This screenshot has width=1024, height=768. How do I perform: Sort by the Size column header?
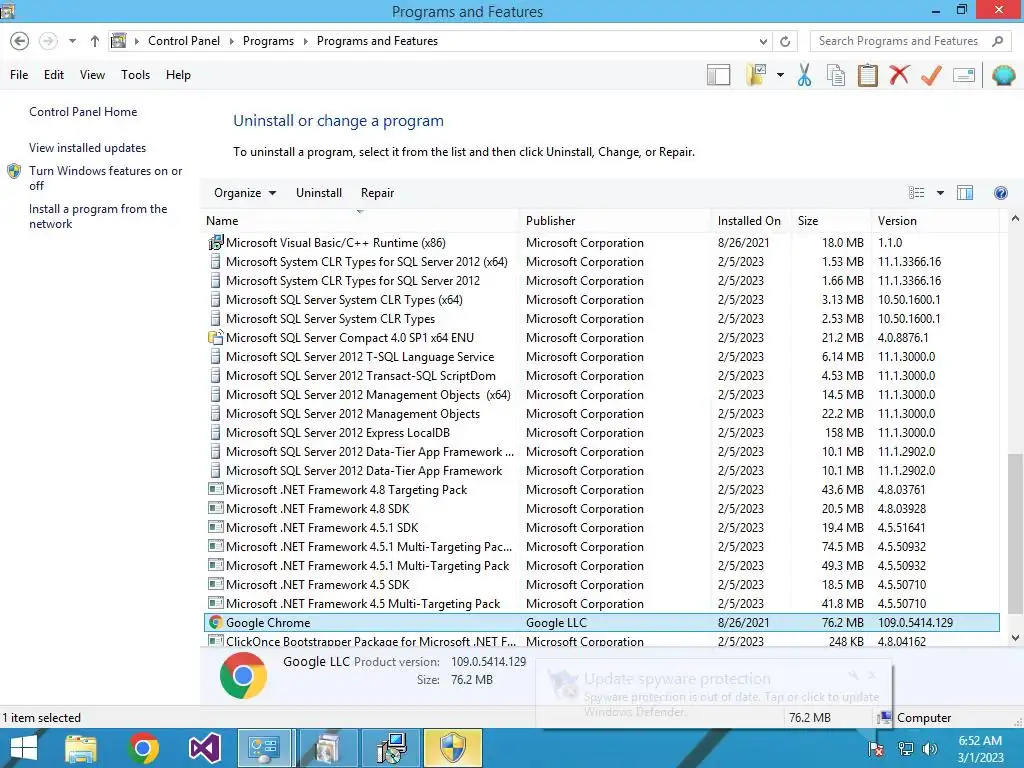click(x=831, y=221)
